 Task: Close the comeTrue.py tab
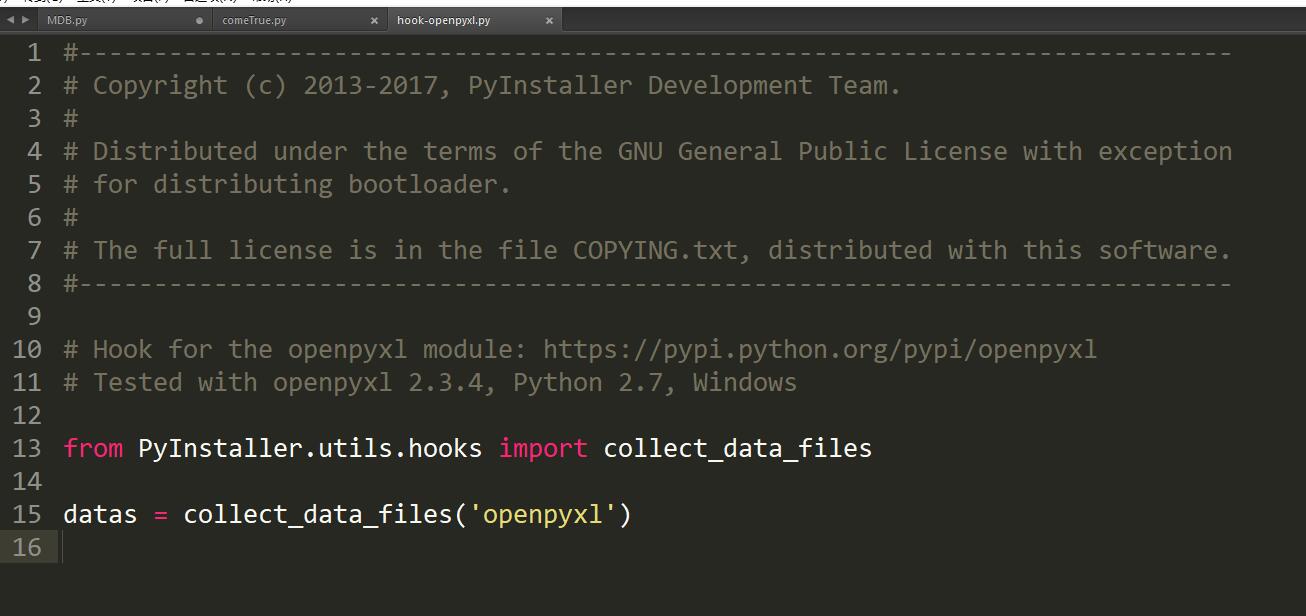tap(375, 20)
